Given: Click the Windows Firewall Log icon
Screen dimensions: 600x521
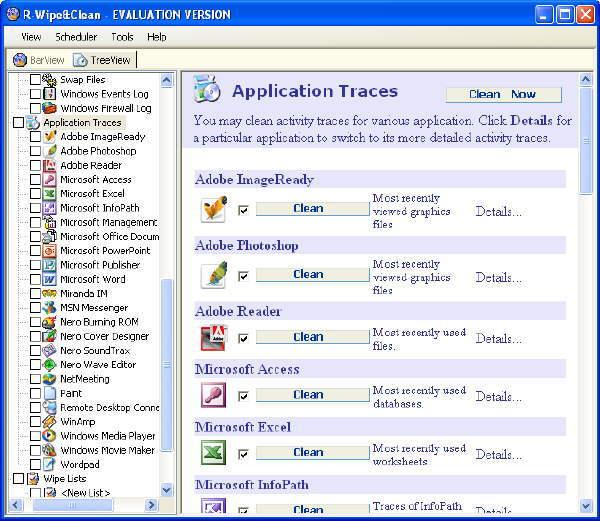Looking at the screenshot, I should [x=50, y=108].
